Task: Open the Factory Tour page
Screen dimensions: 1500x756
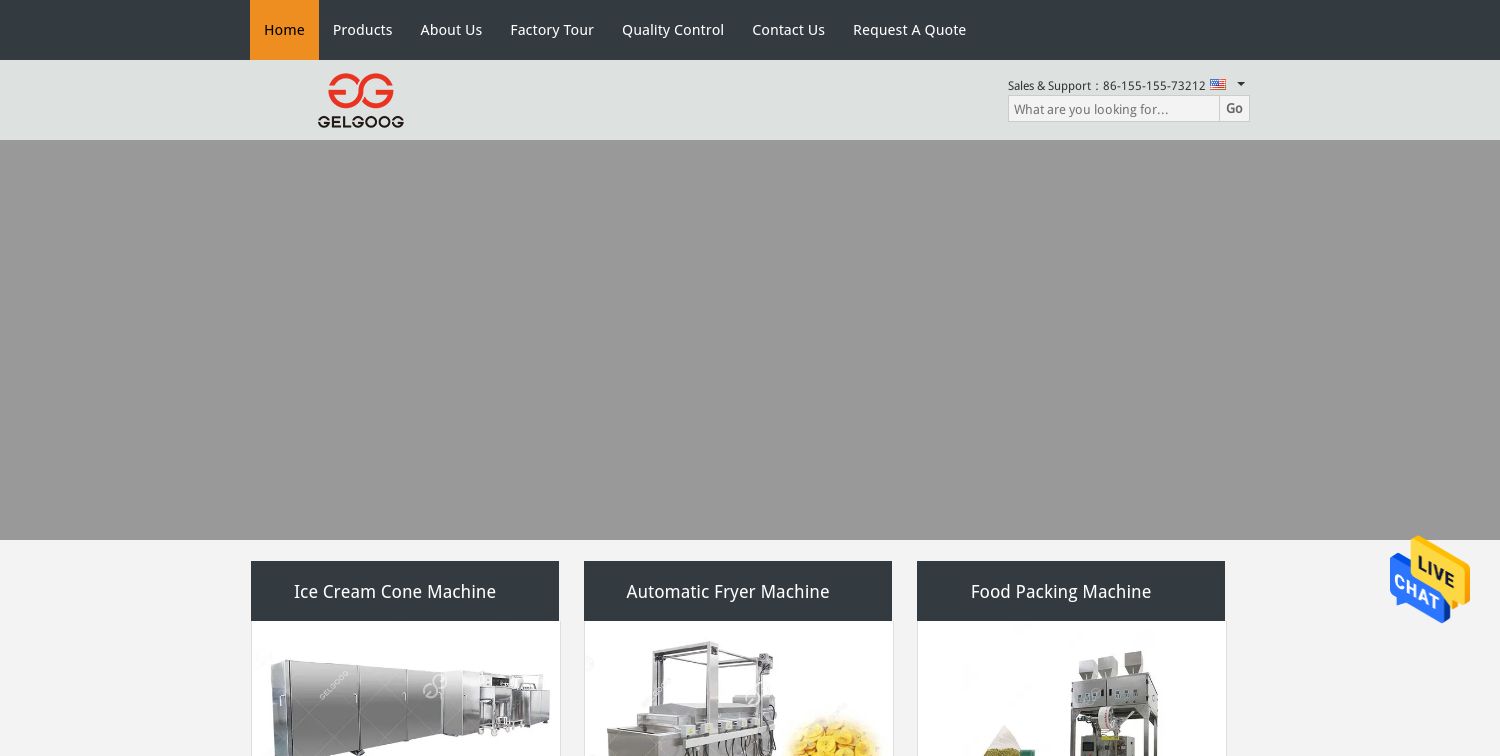Action: coord(552,30)
